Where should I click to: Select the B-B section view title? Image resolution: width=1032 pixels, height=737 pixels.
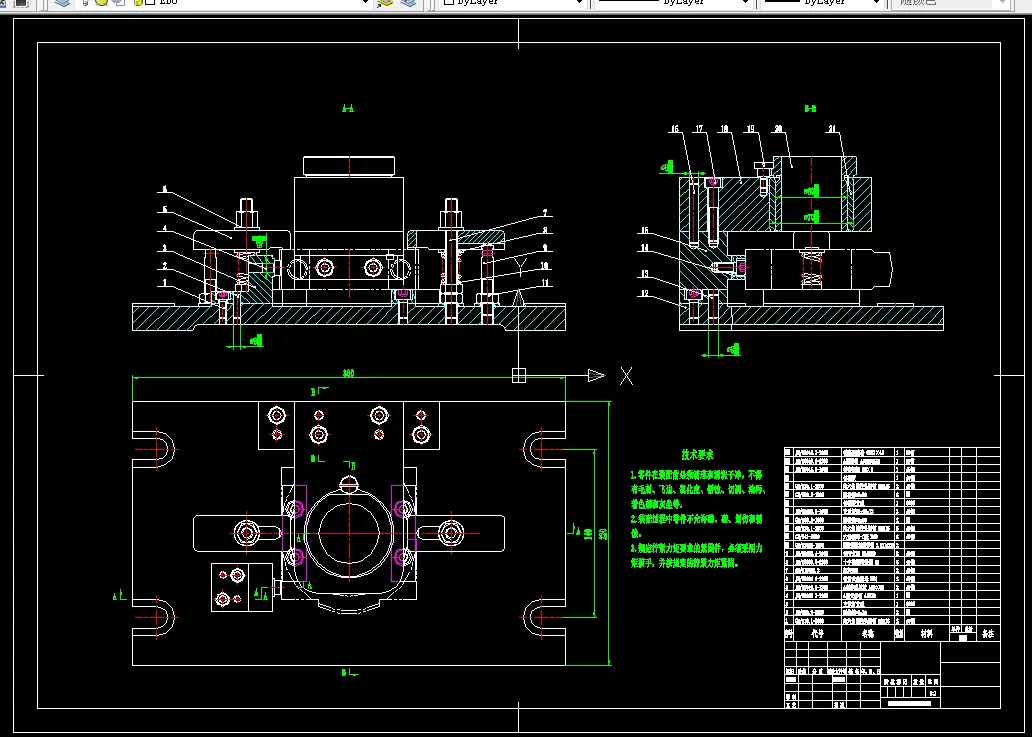point(811,109)
